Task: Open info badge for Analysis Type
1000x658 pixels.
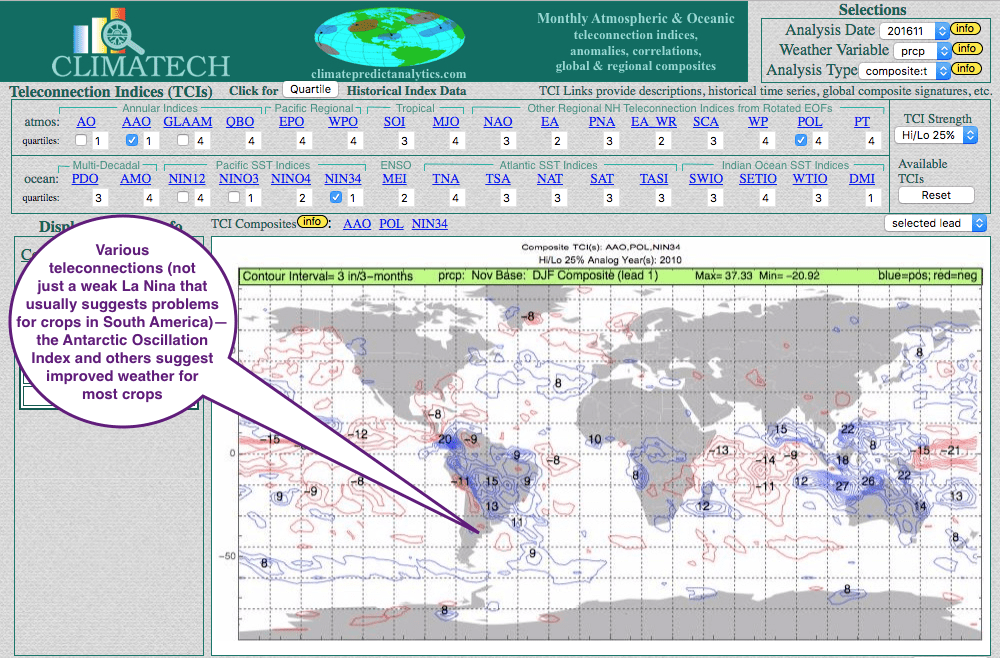Action: 965,69
